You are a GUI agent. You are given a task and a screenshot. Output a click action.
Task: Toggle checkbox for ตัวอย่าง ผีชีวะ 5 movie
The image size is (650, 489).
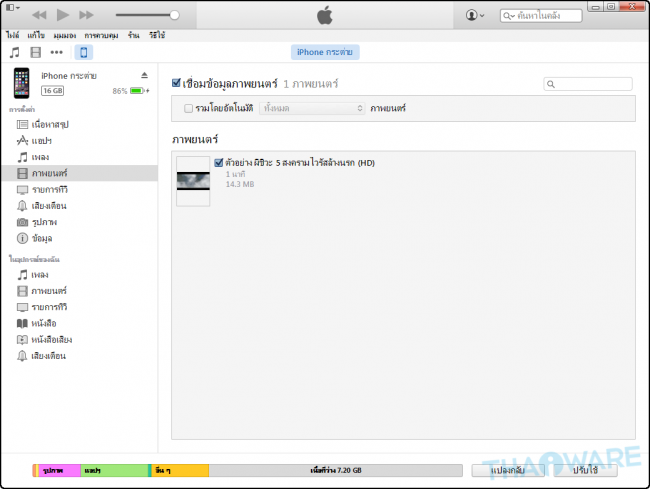[219, 163]
